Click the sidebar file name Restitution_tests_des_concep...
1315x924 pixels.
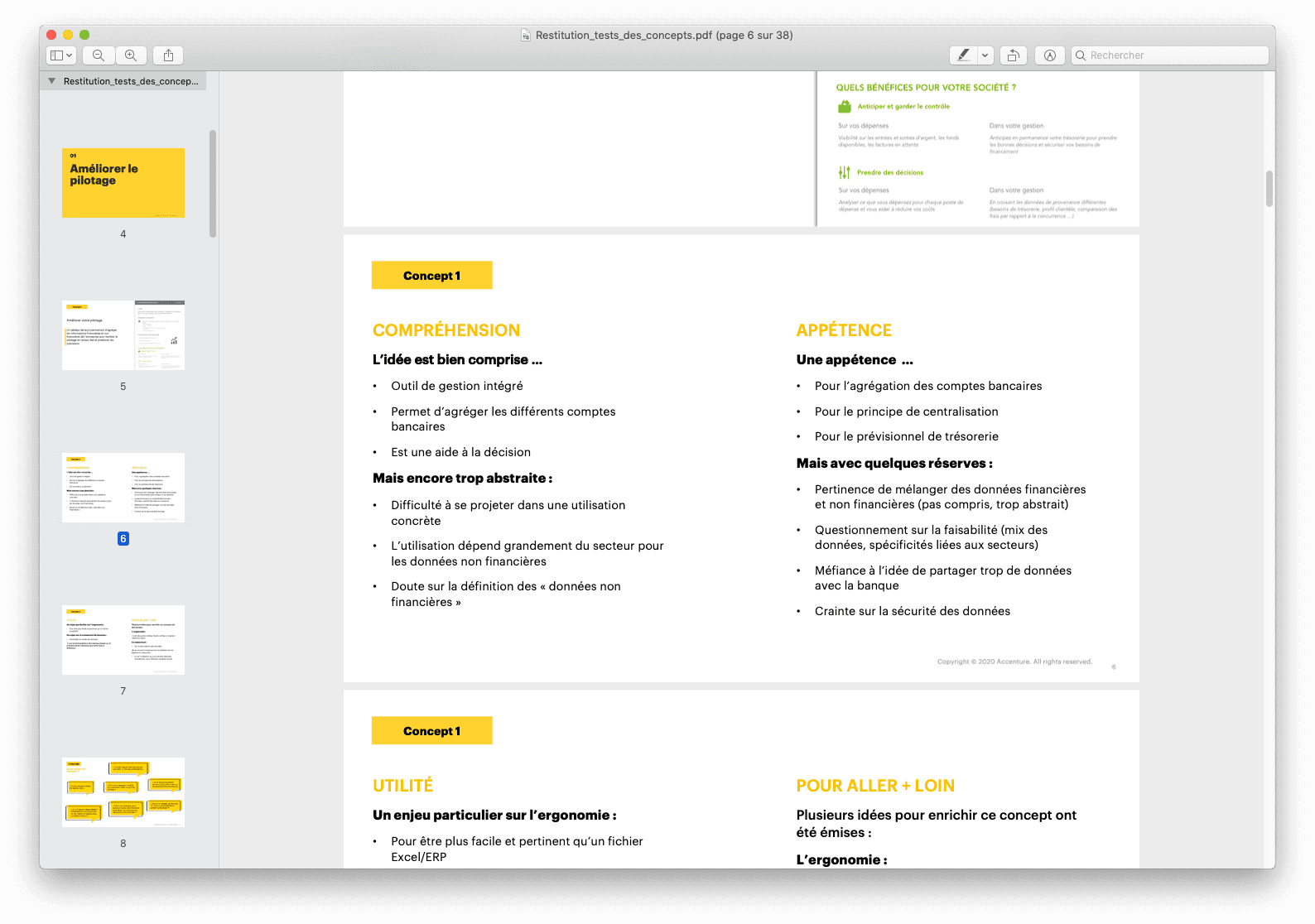(x=131, y=81)
